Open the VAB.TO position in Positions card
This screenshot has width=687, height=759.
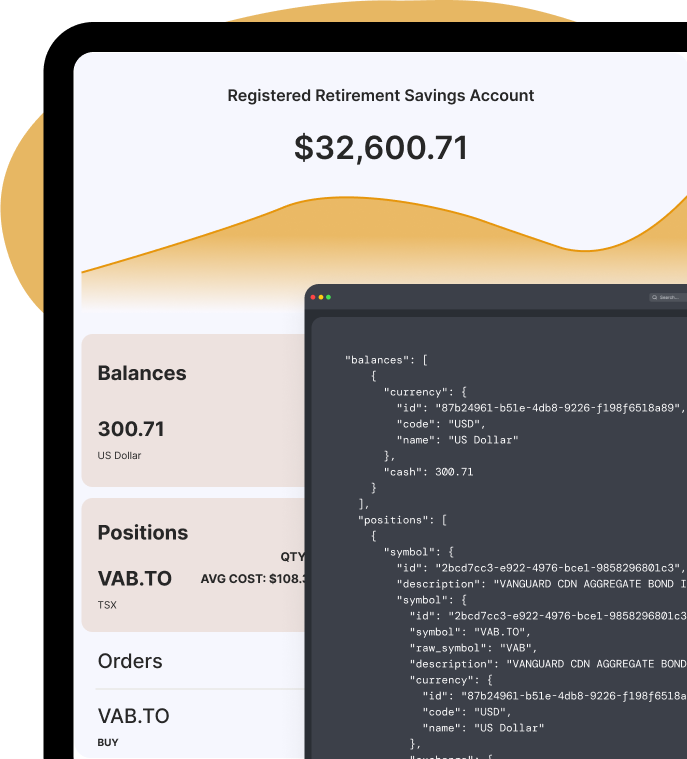tap(135, 578)
